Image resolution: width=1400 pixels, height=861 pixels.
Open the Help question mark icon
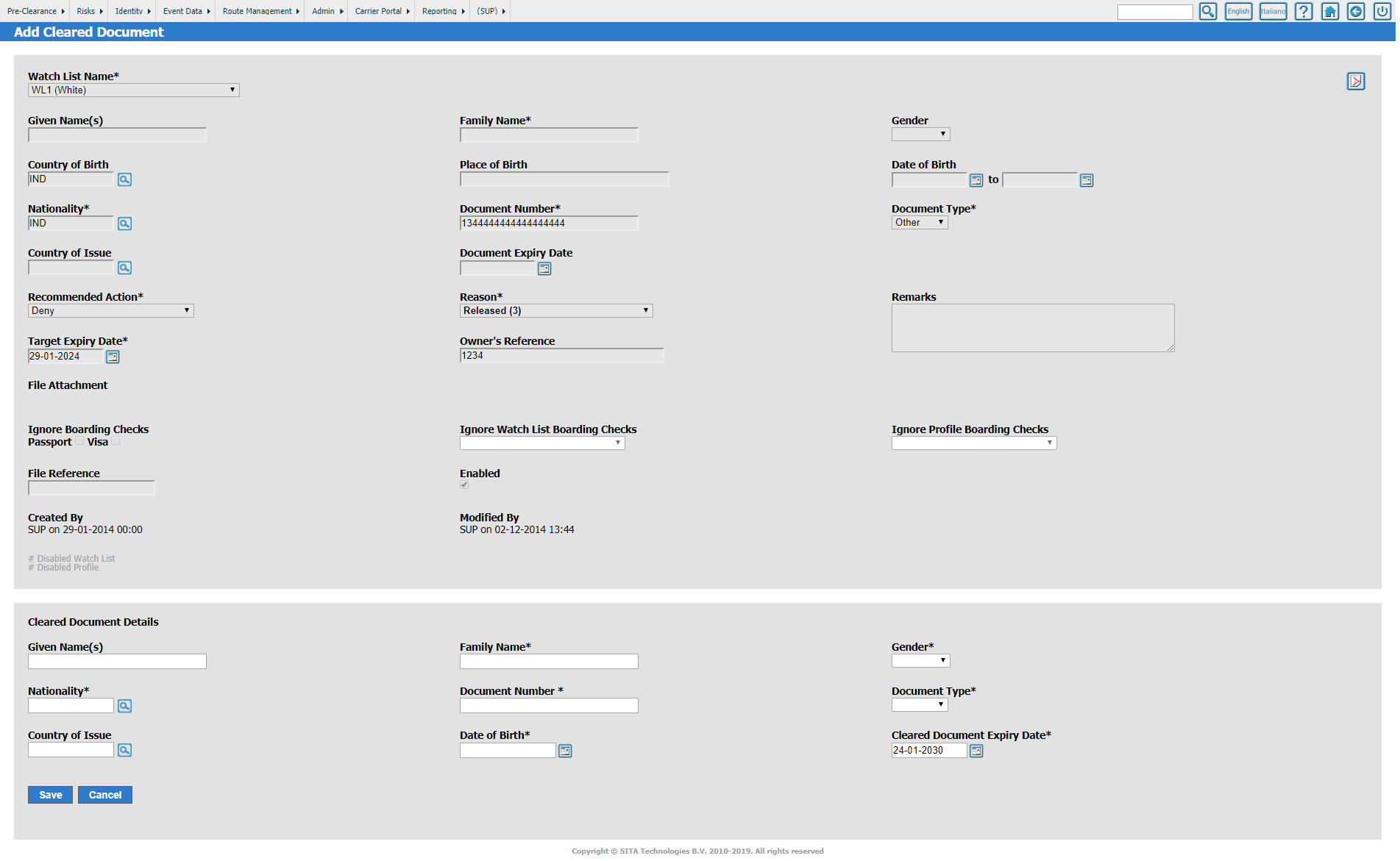pos(1304,11)
